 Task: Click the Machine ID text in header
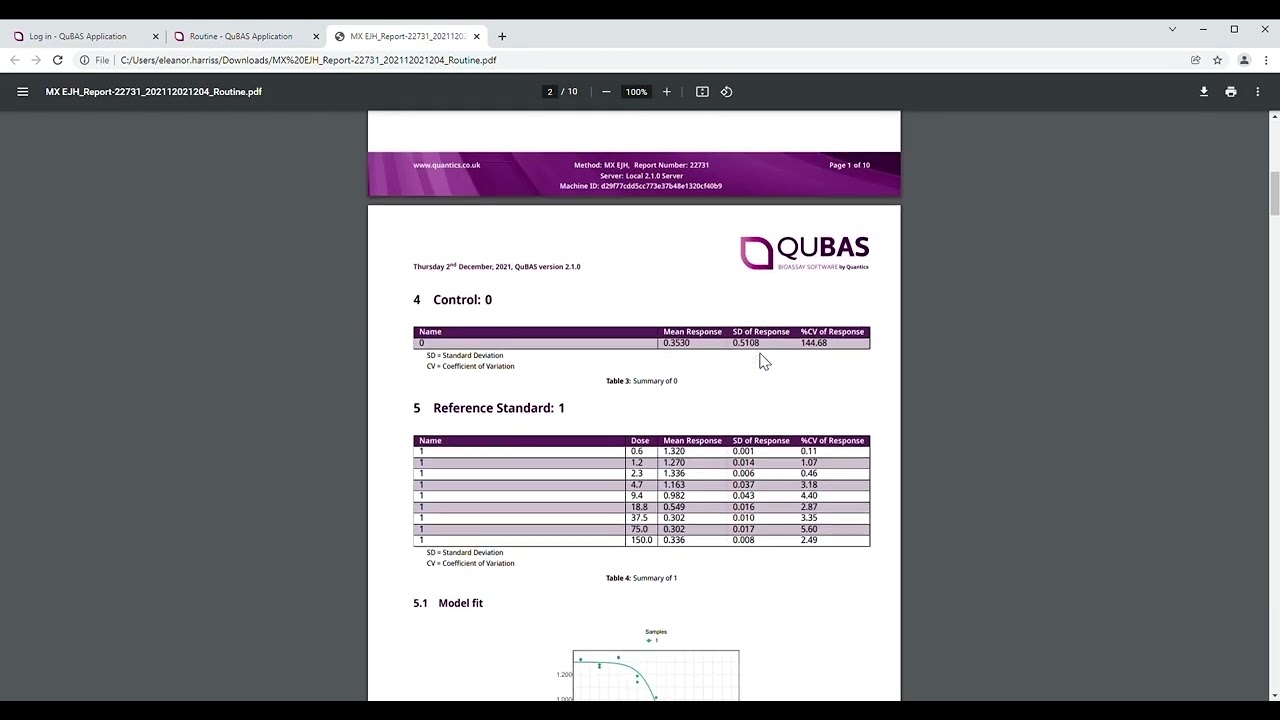click(x=640, y=186)
